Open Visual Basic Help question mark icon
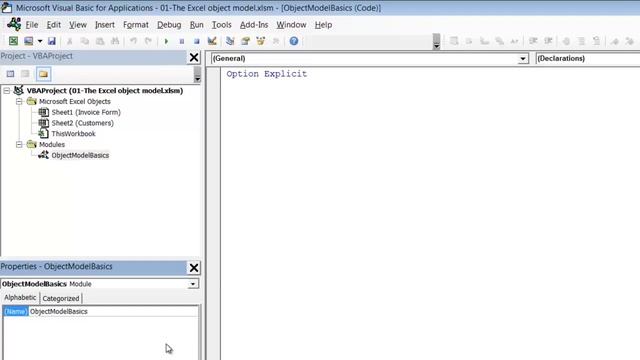Screen dimensions: 640x360 pos(294,41)
